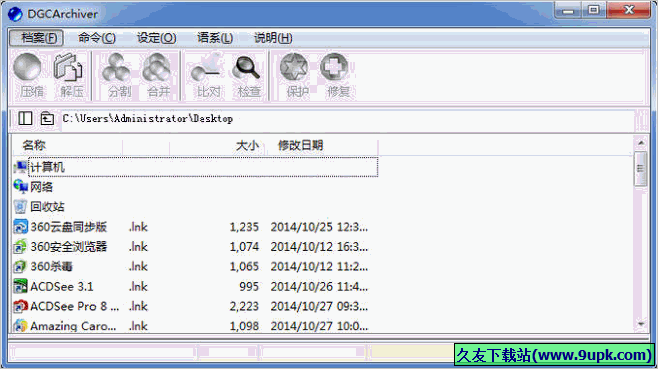Click the Amazing Caro... shortcut icon

point(20,326)
